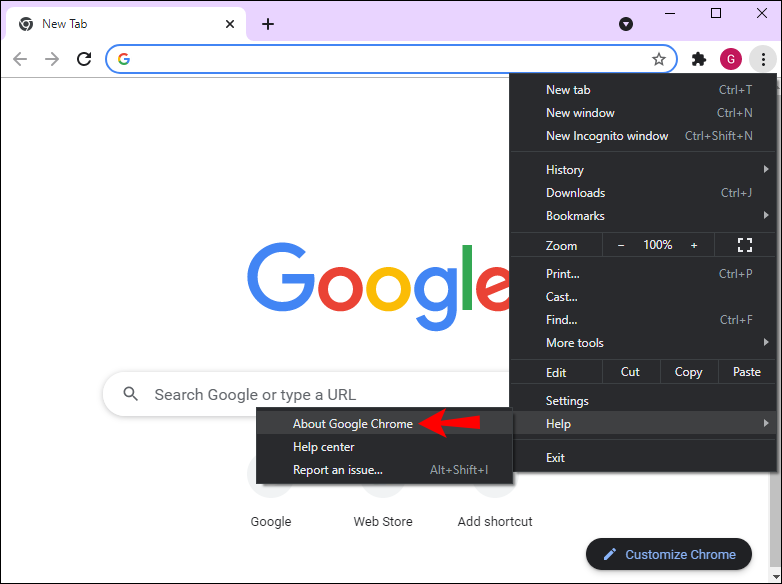Click the 100% zoom value
This screenshot has width=782, height=584.
(657, 245)
